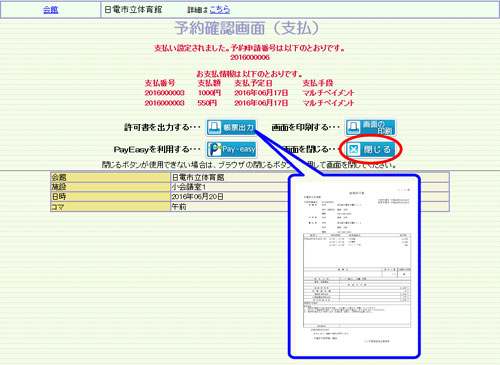Click the 閉じる close button
Image resolution: width=500 pixels, height=365 pixels.
coord(370,149)
